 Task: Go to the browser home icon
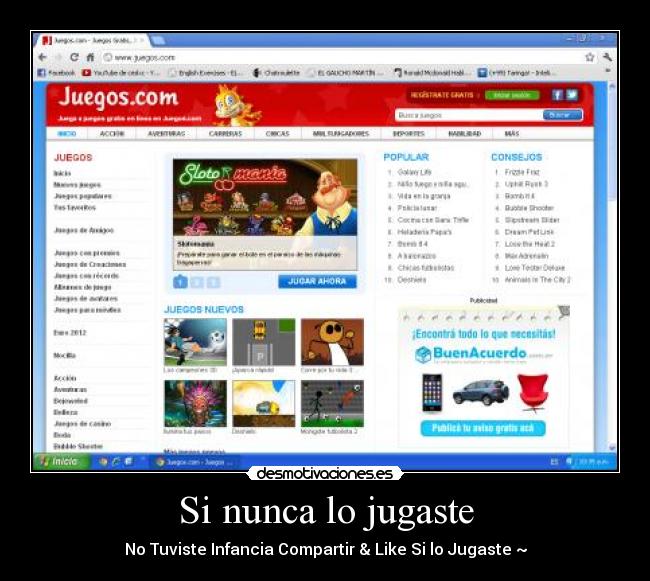pyautogui.click(x=90, y=57)
